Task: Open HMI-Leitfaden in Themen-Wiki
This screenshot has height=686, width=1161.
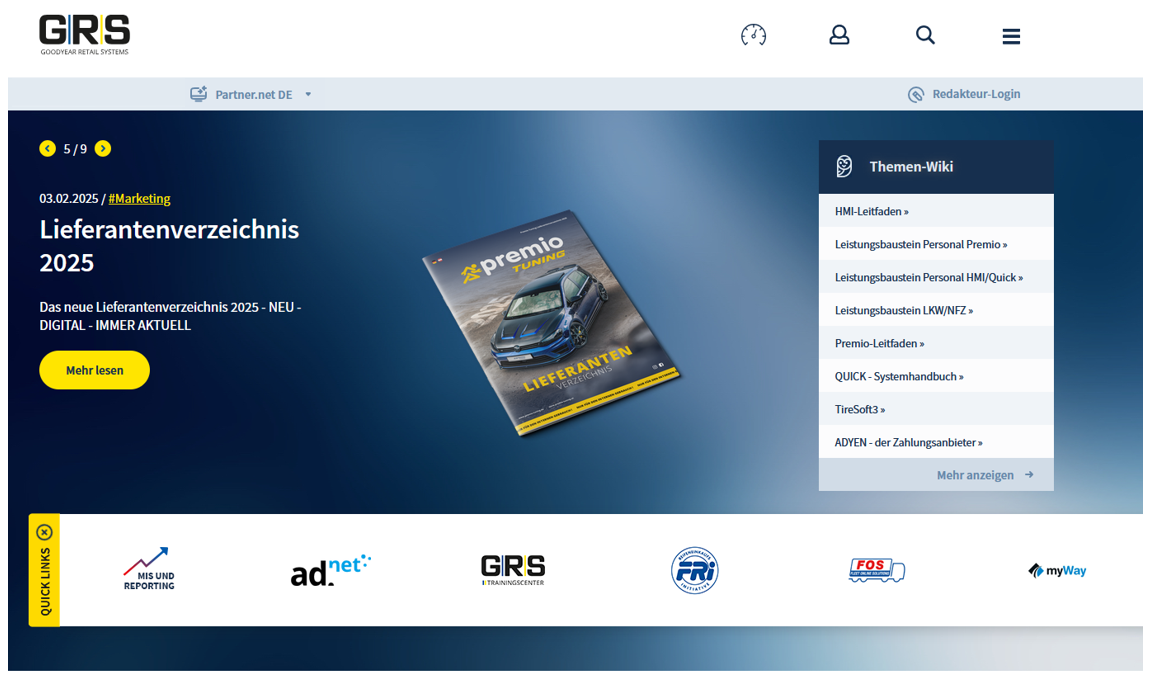Action: click(871, 211)
